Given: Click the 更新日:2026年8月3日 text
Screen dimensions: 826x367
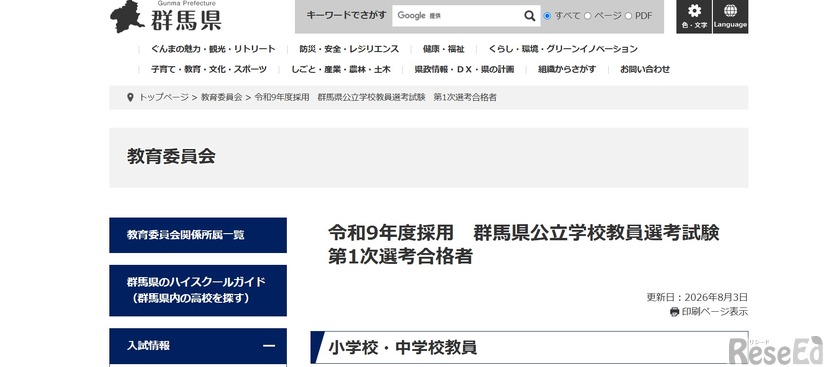Looking at the screenshot, I should click(x=697, y=297).
